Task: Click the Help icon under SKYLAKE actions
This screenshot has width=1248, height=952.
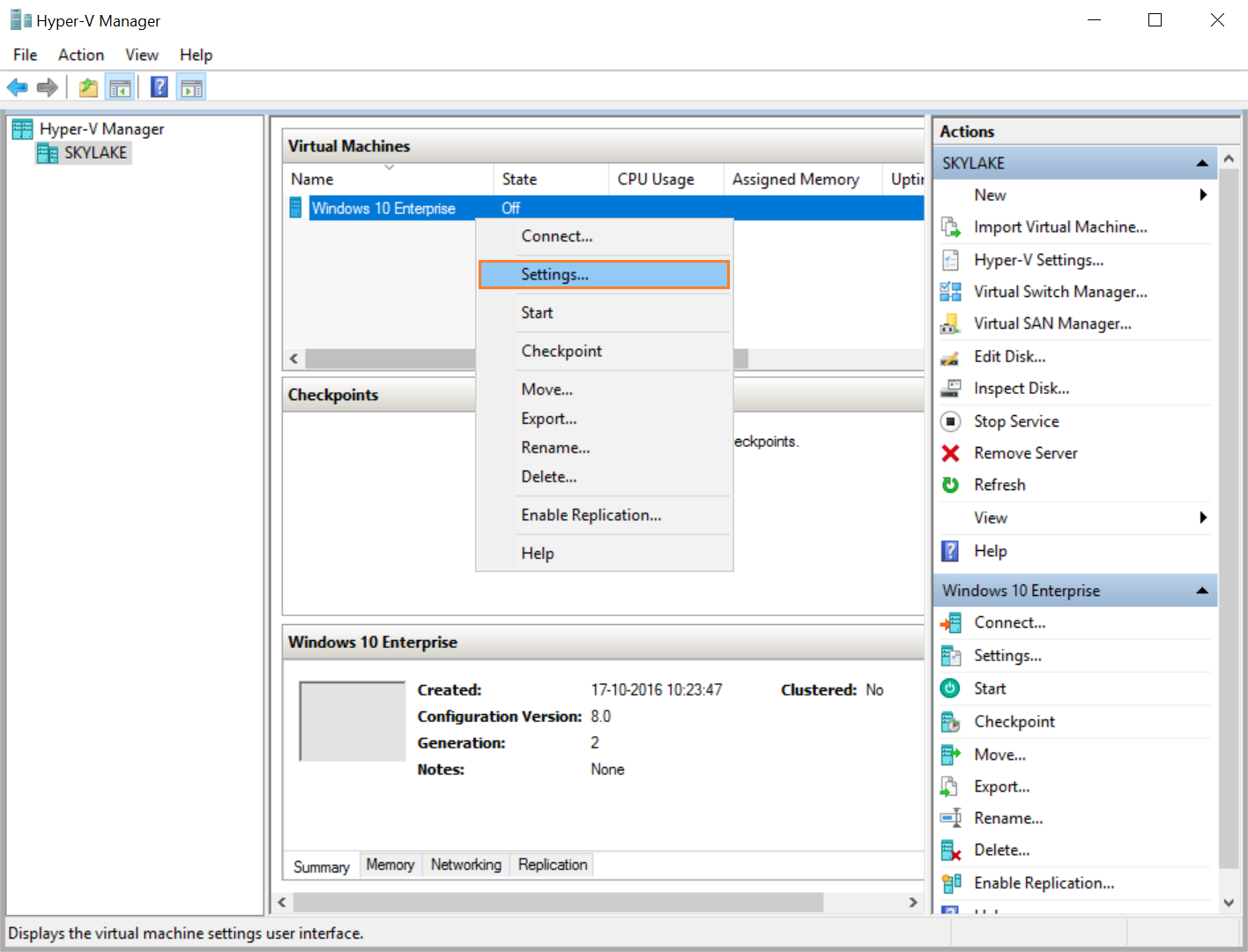Action: 951,551
